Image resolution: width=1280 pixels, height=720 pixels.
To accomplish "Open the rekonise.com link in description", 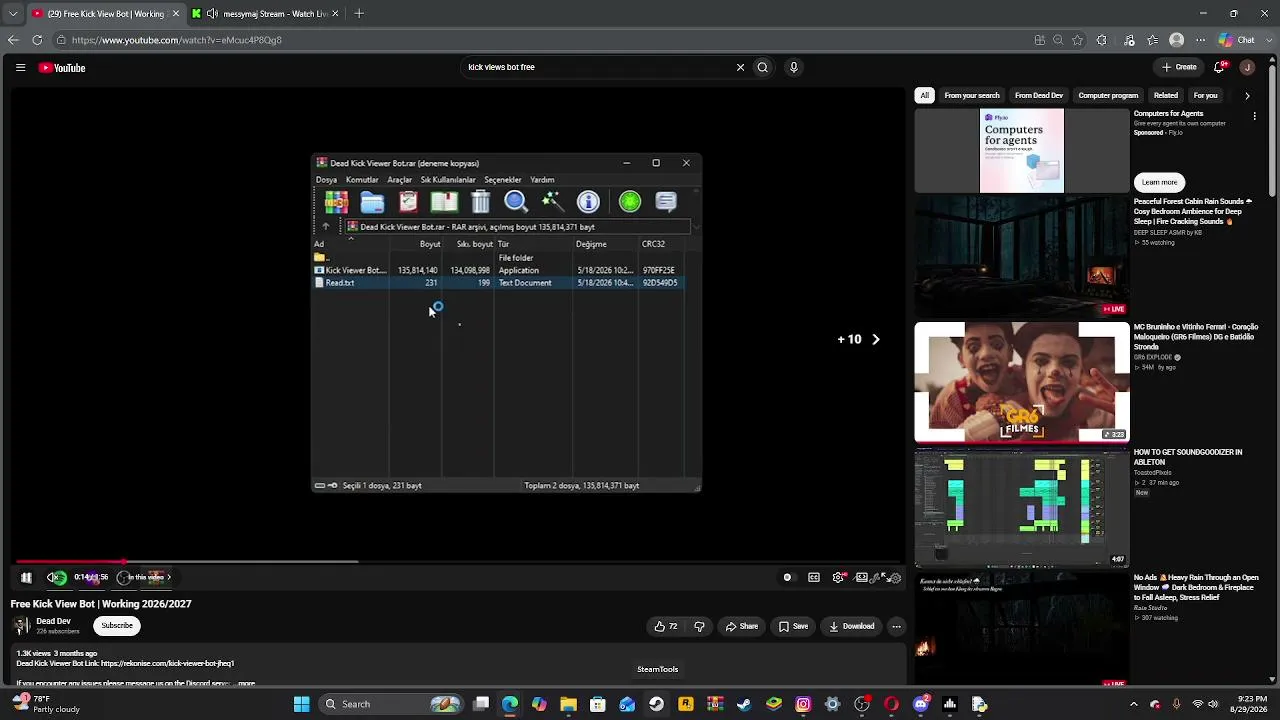I will [167, 663].
